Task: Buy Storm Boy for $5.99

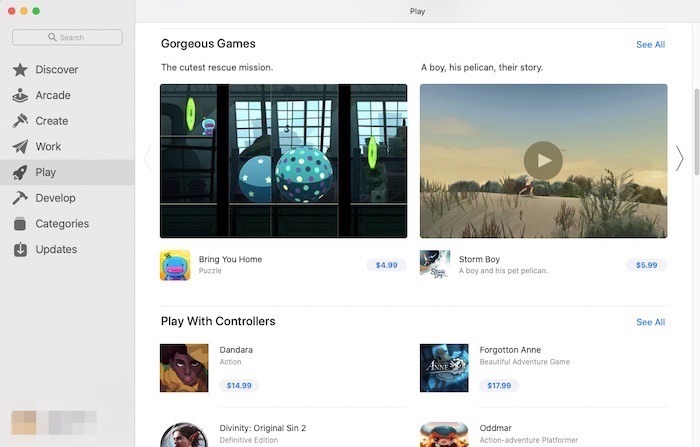Action: click(x=646, y=265)
